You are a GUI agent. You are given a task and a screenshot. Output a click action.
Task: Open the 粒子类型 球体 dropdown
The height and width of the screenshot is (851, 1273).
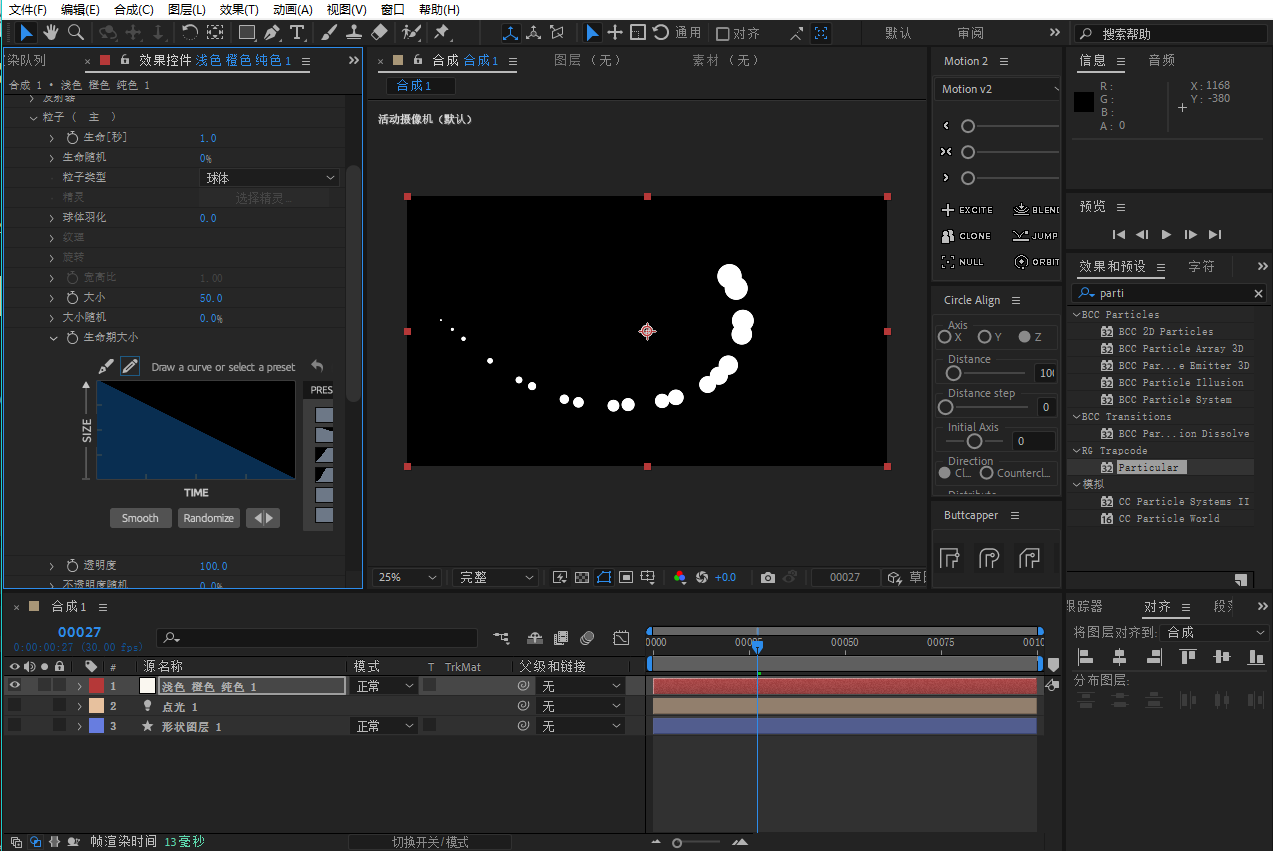pyautogui.click(x=269, y=178)
